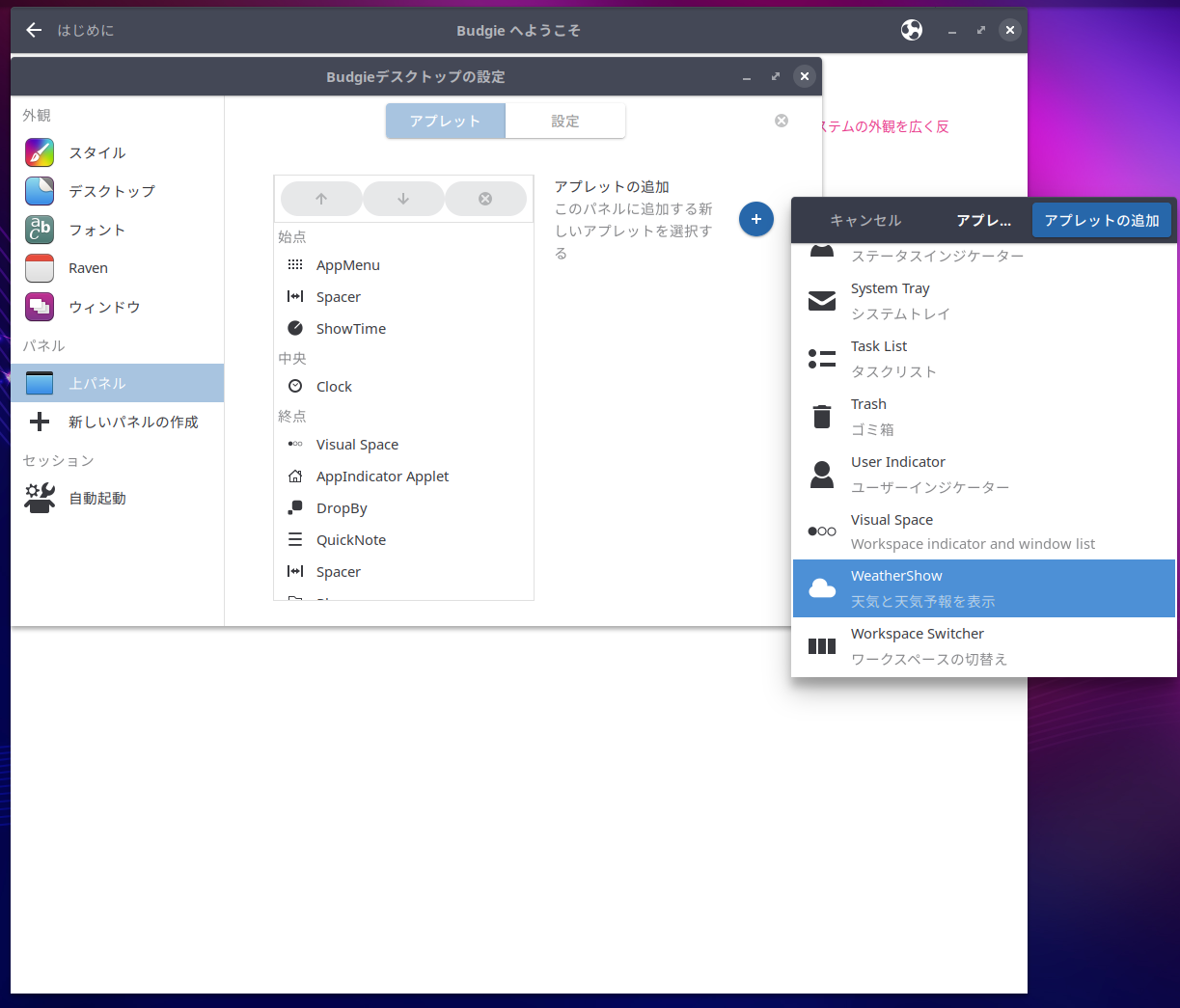Select the QuickNote applet icon

click(x=295, y=539)
